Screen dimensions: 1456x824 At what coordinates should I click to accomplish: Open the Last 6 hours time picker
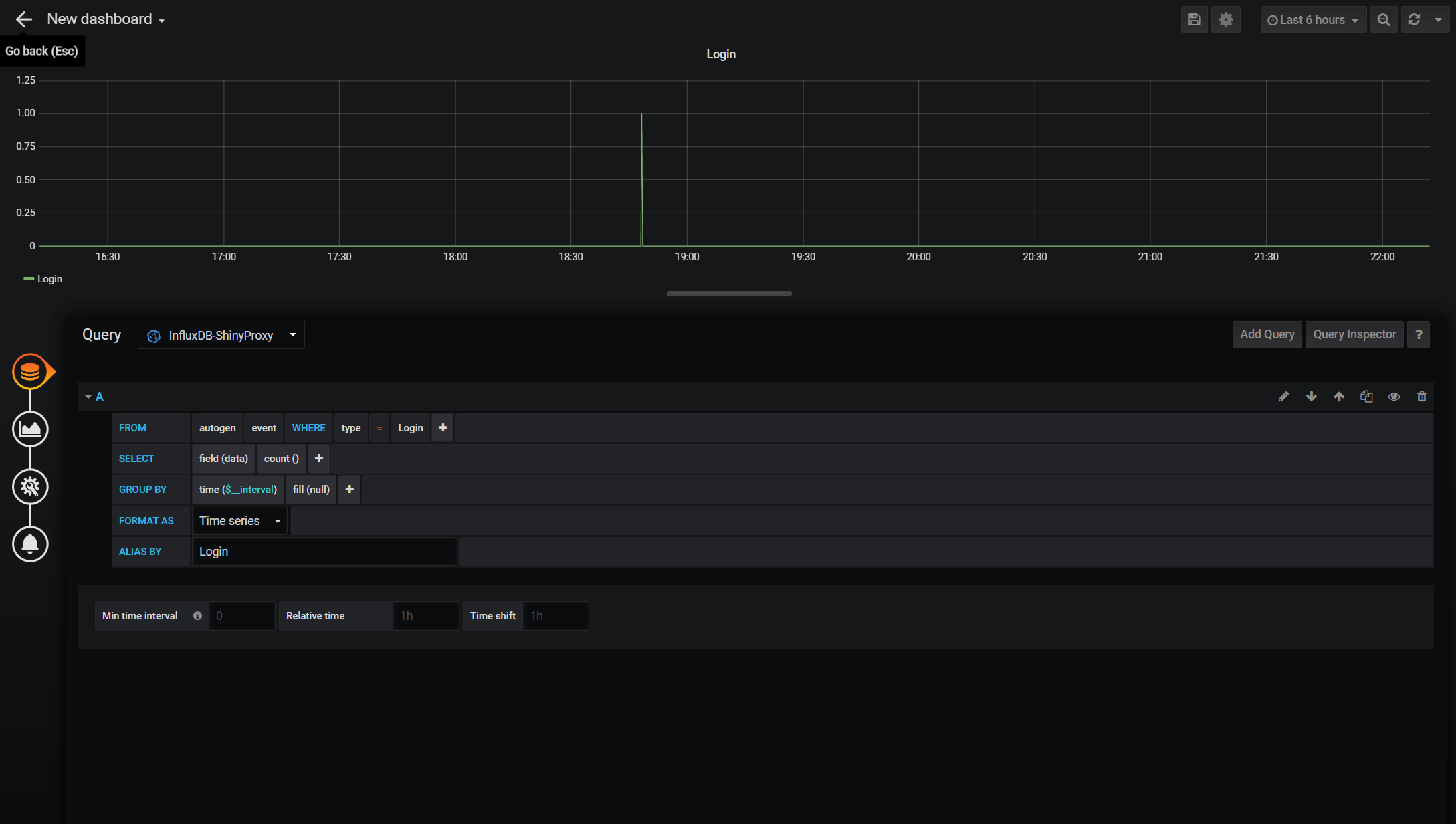1313,19
